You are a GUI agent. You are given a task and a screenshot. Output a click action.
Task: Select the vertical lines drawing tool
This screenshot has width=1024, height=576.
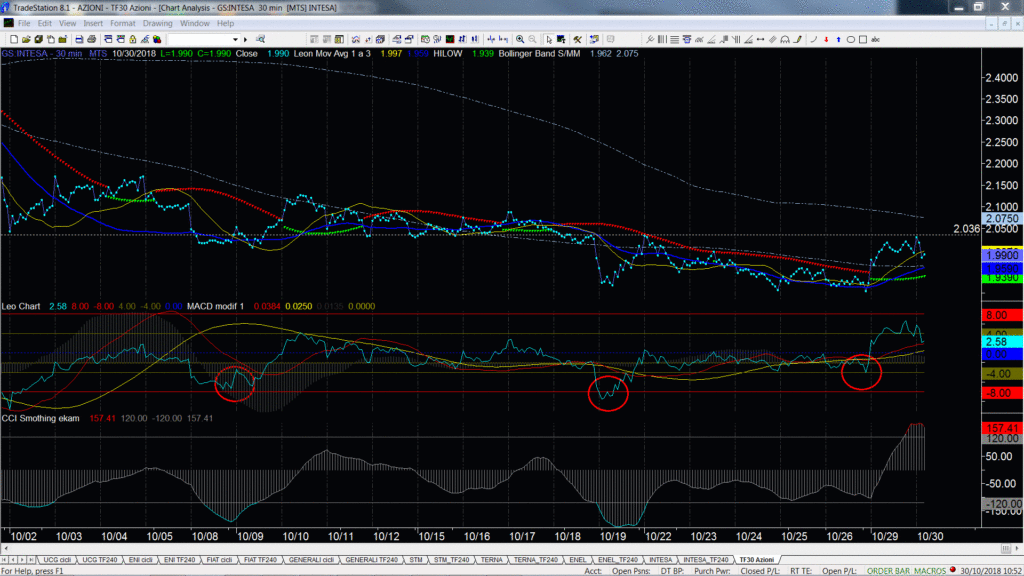click(662, 39)
